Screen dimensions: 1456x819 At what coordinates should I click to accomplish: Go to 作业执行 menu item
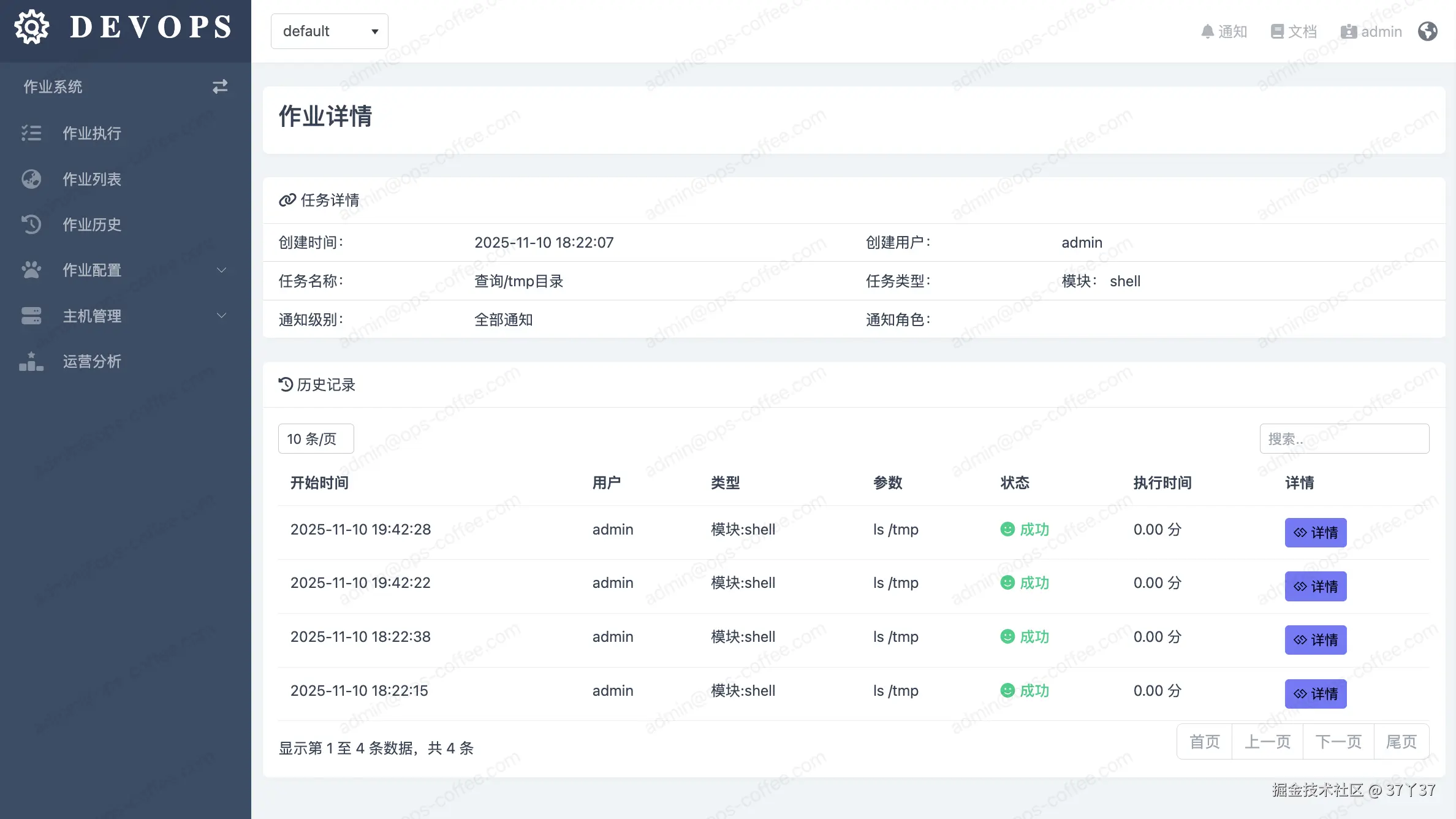(92, 133)
